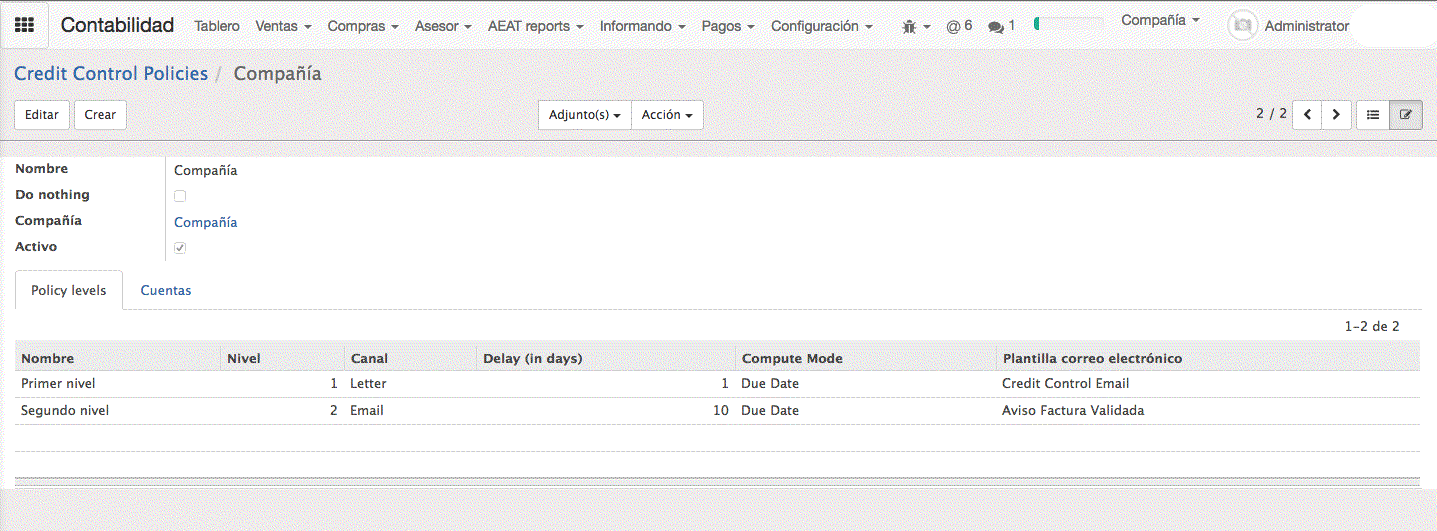The height and width of the screenshot is (531, 1437).
Task: Open the Compañía switcher in top bar
Action: 1160,20
